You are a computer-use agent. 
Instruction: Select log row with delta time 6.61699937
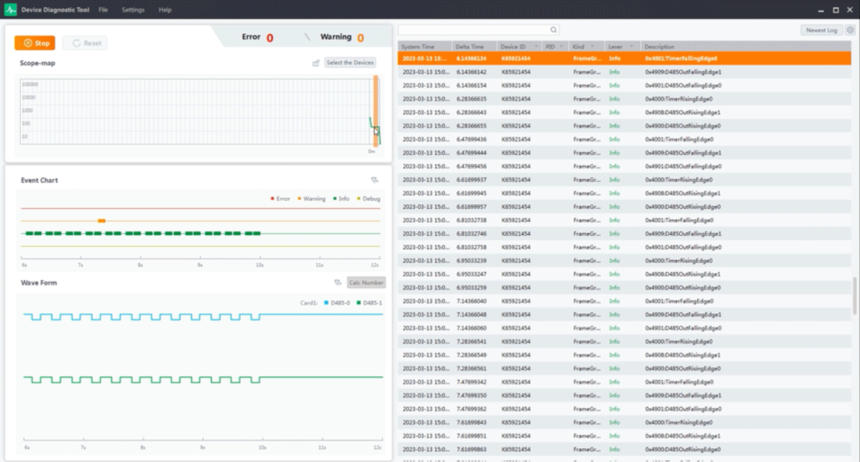pos(624,179)
